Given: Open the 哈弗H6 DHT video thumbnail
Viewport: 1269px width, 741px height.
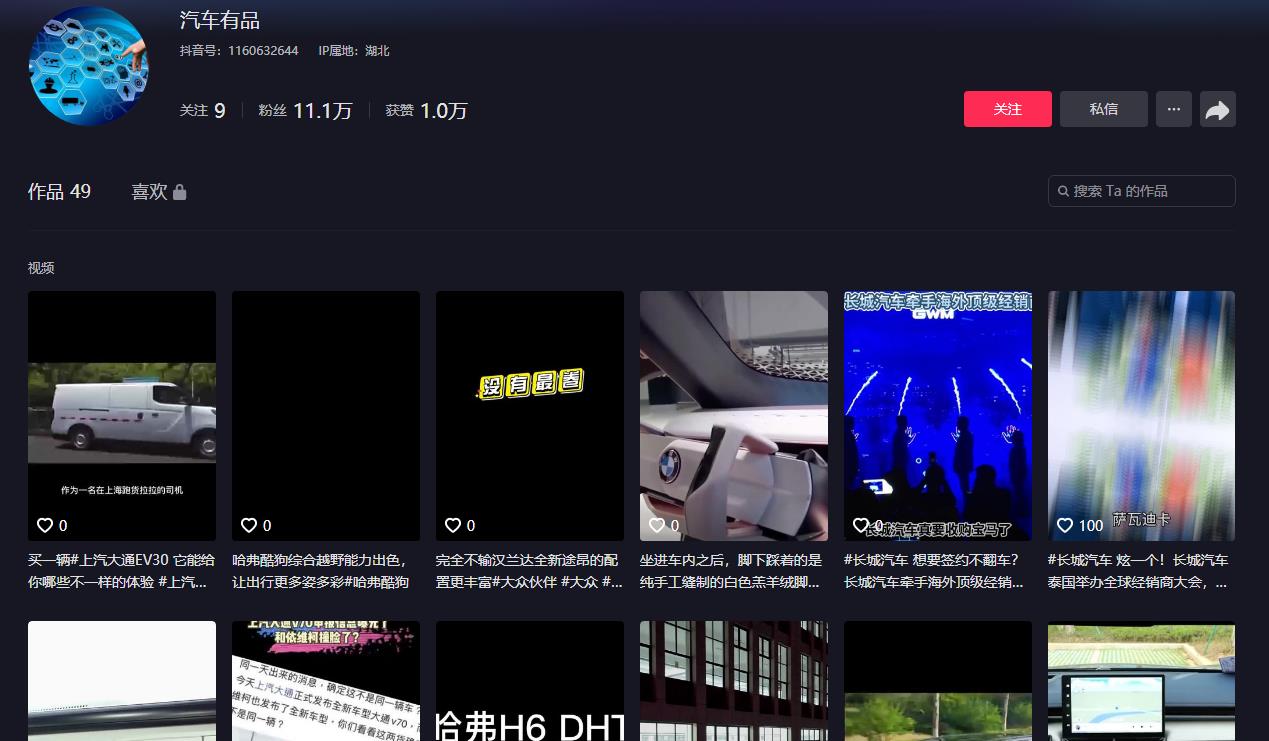Looking at the screenshot, I should (x=530, y=681).
